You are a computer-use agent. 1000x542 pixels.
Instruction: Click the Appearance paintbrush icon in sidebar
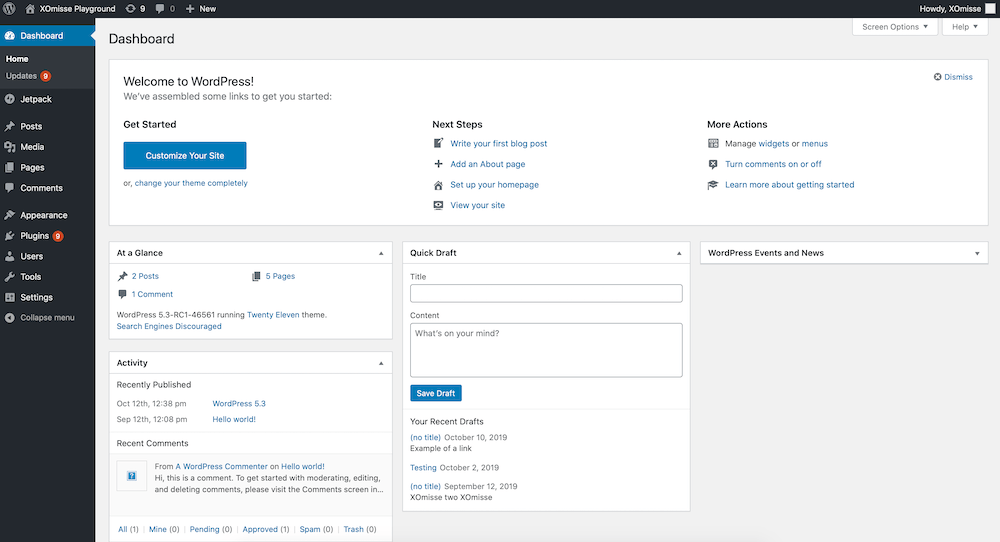coord(10,215)
